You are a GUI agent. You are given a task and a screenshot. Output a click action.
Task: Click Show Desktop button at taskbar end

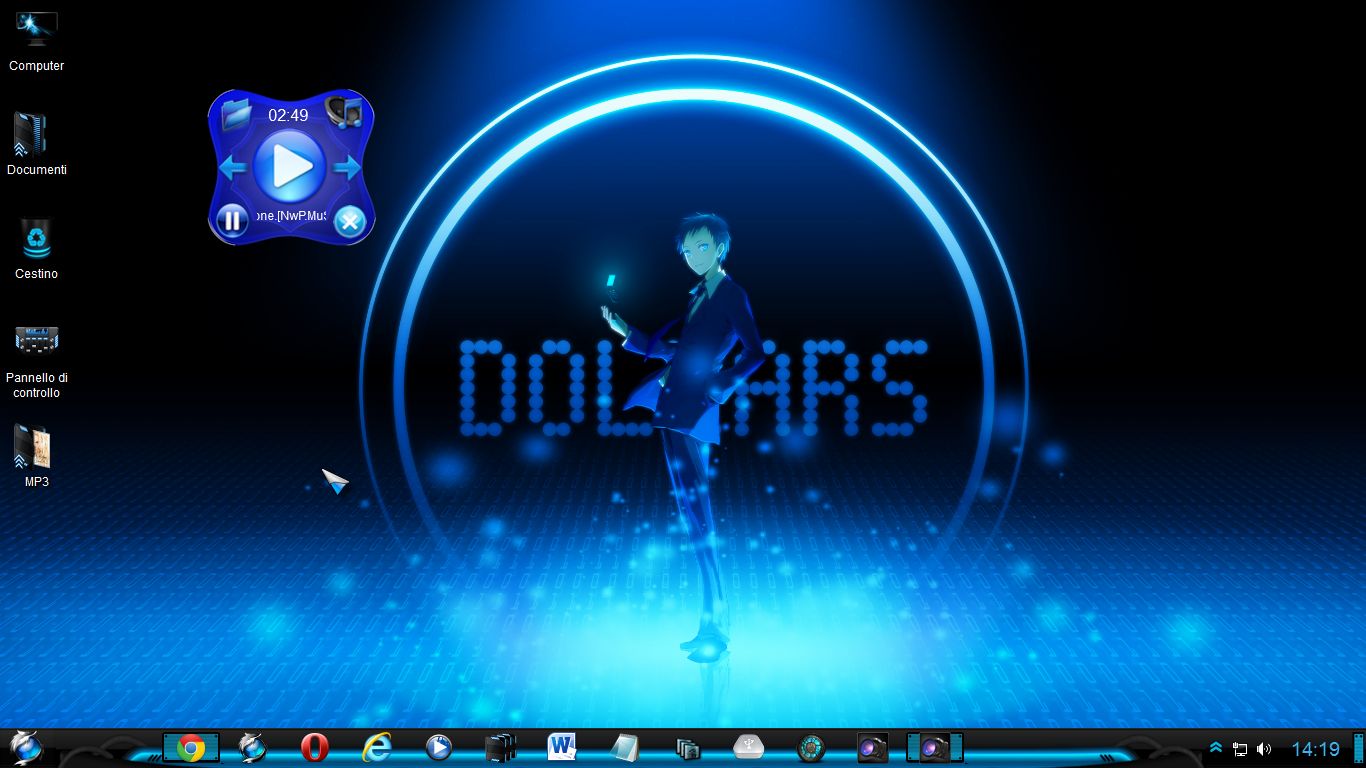[x=1358, y=747]
